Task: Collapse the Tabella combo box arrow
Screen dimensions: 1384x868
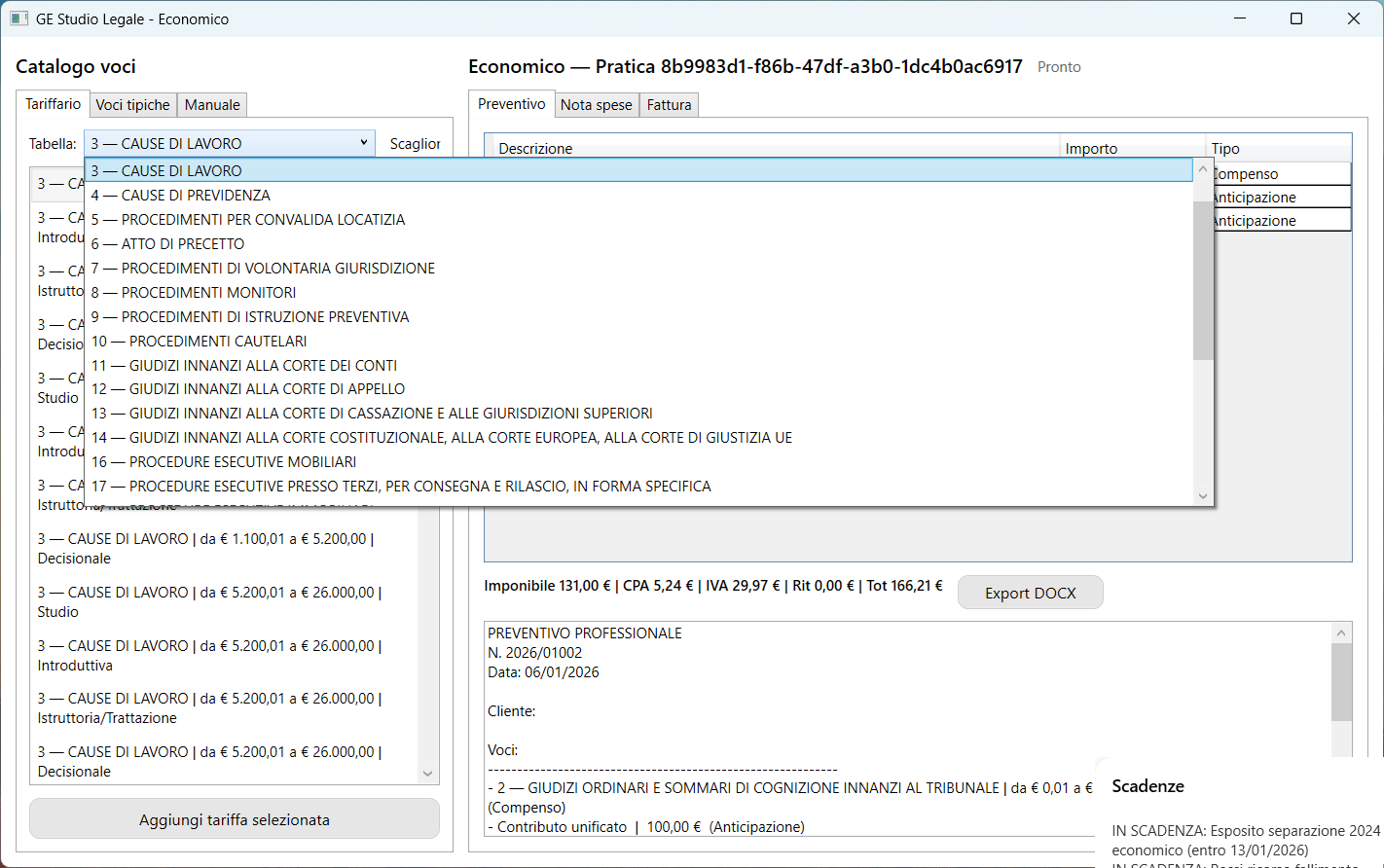Action: click(363, 143)
